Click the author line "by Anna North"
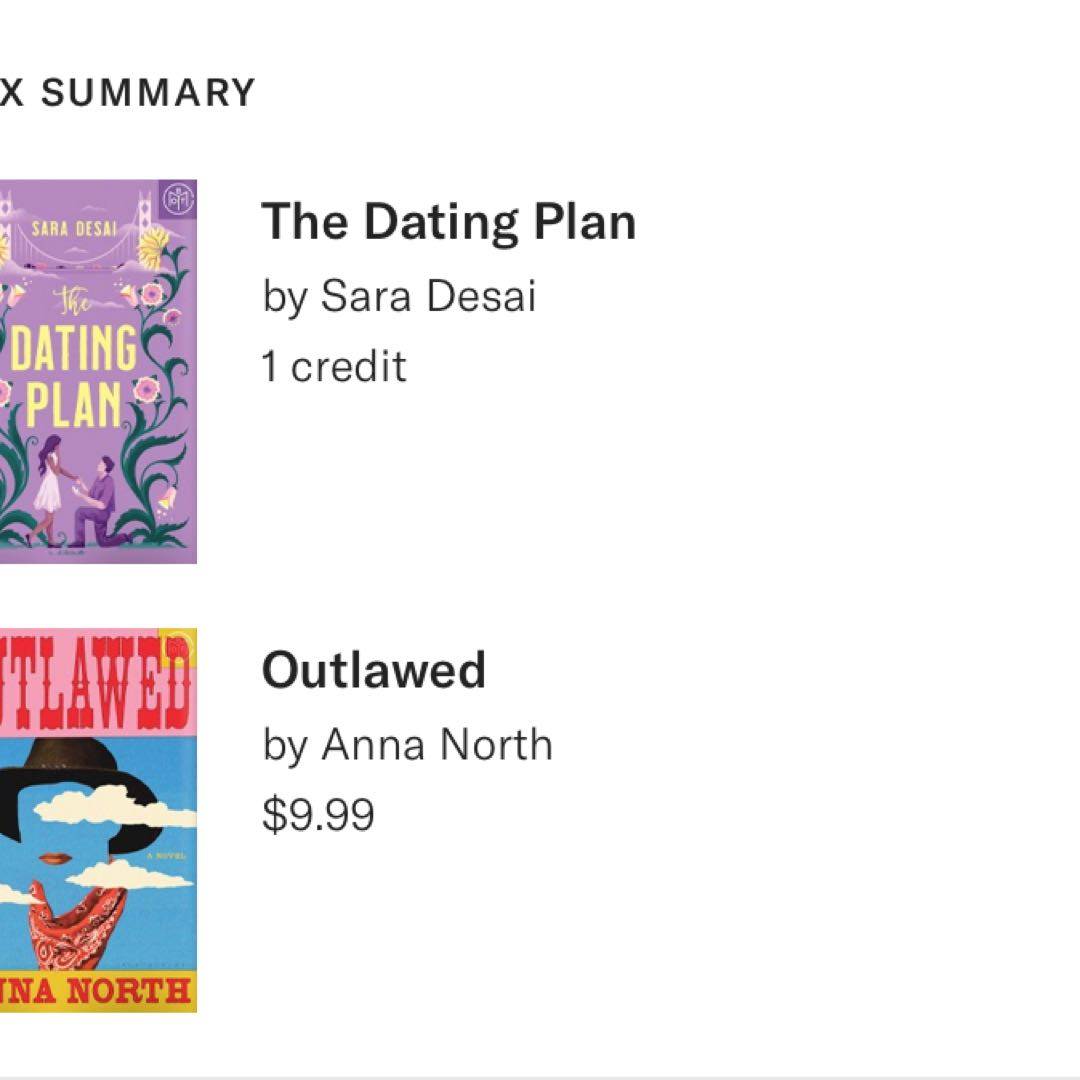This screenshot has height=1080, width=1080. [407, 745]
